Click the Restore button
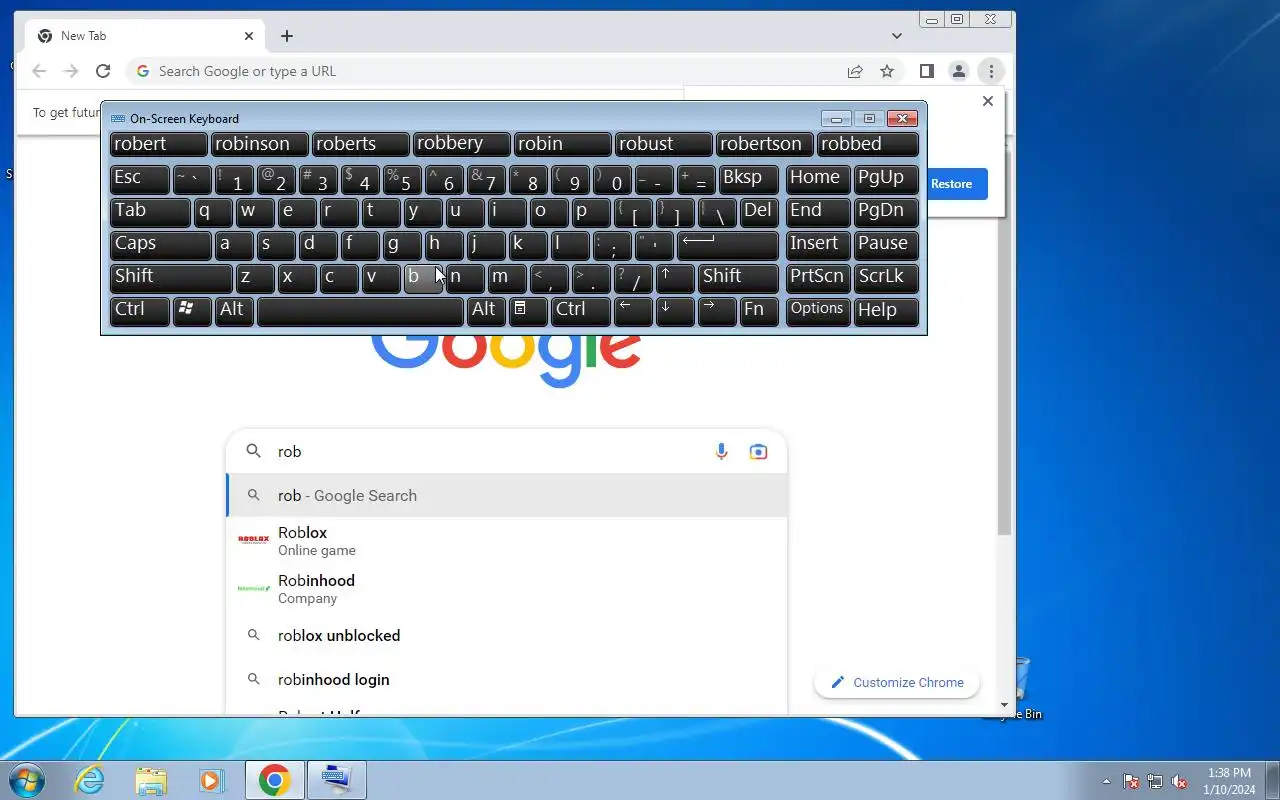This screenshot has width=1280, height=800. coord(952,184)
